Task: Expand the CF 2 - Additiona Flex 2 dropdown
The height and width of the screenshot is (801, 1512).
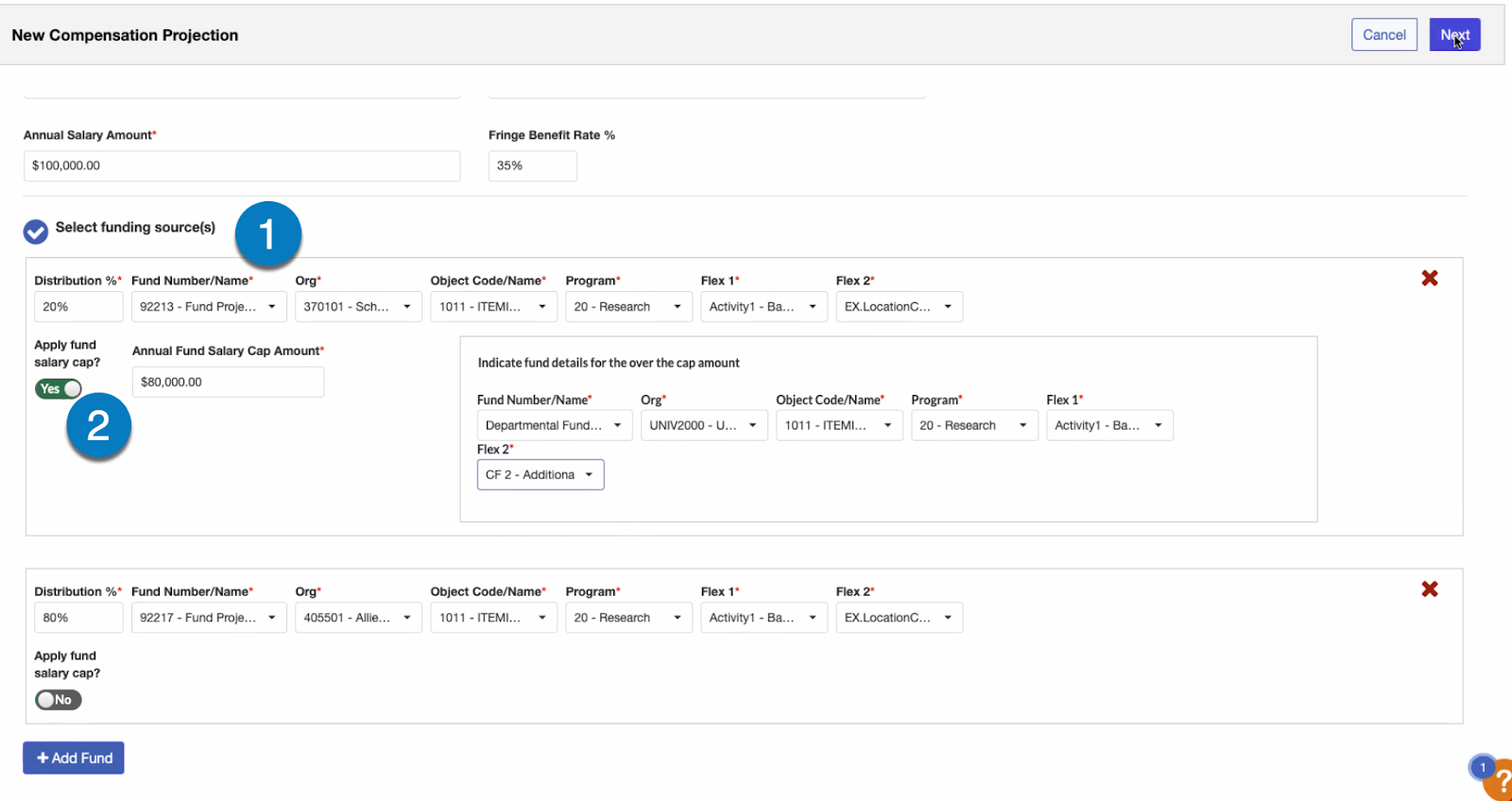Action: coord(540,475)
